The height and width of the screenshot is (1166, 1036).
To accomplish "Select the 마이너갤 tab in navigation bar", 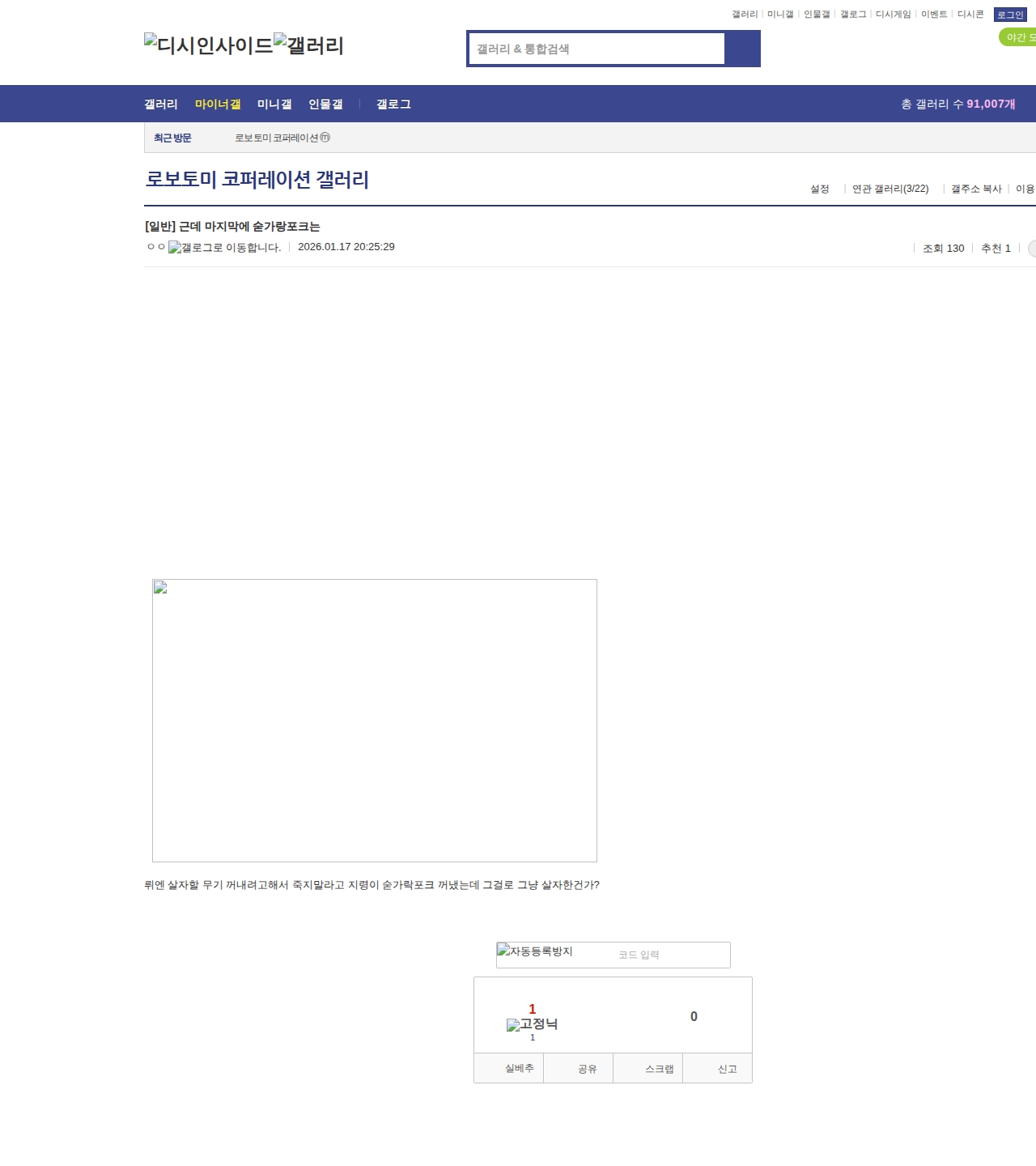I will (x=218, y=104).
